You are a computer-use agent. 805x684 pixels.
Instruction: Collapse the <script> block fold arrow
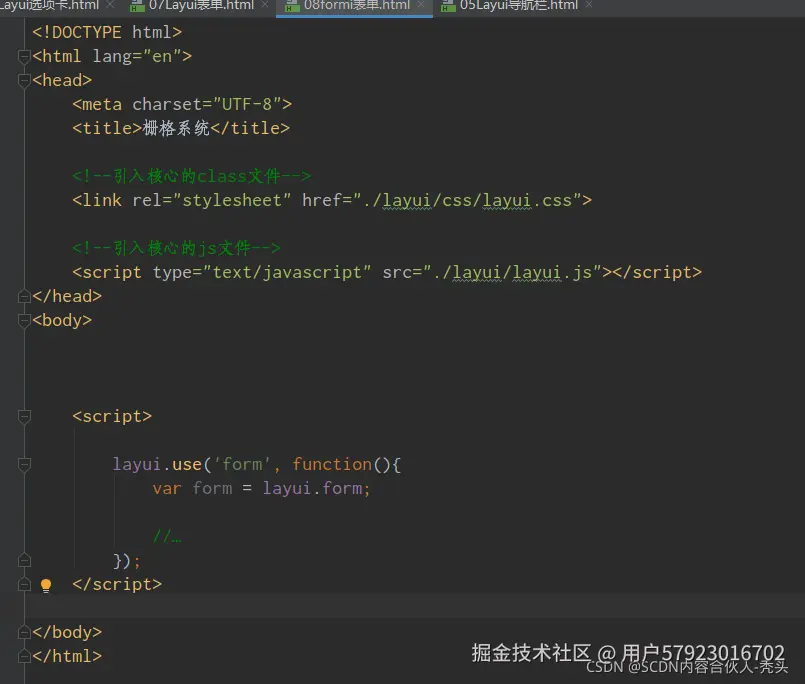[x=24, y=415]
